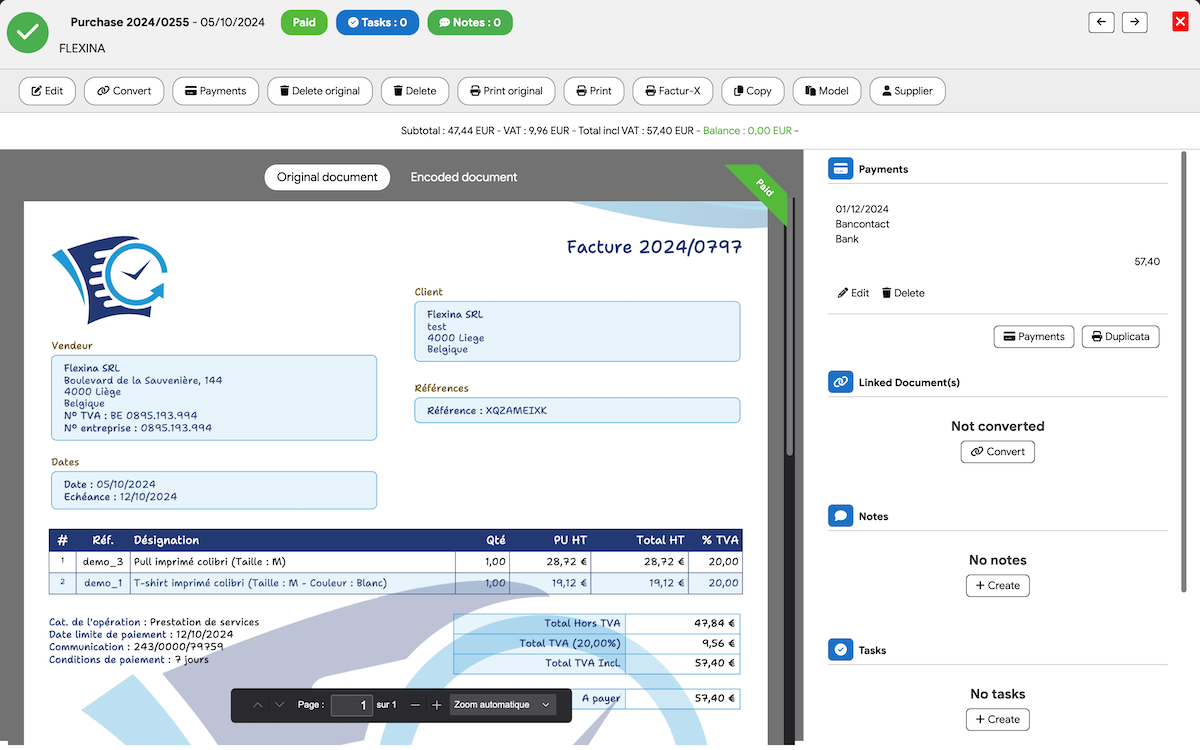
Task: Open the Supplier button
Action: [x=907, y=91]
